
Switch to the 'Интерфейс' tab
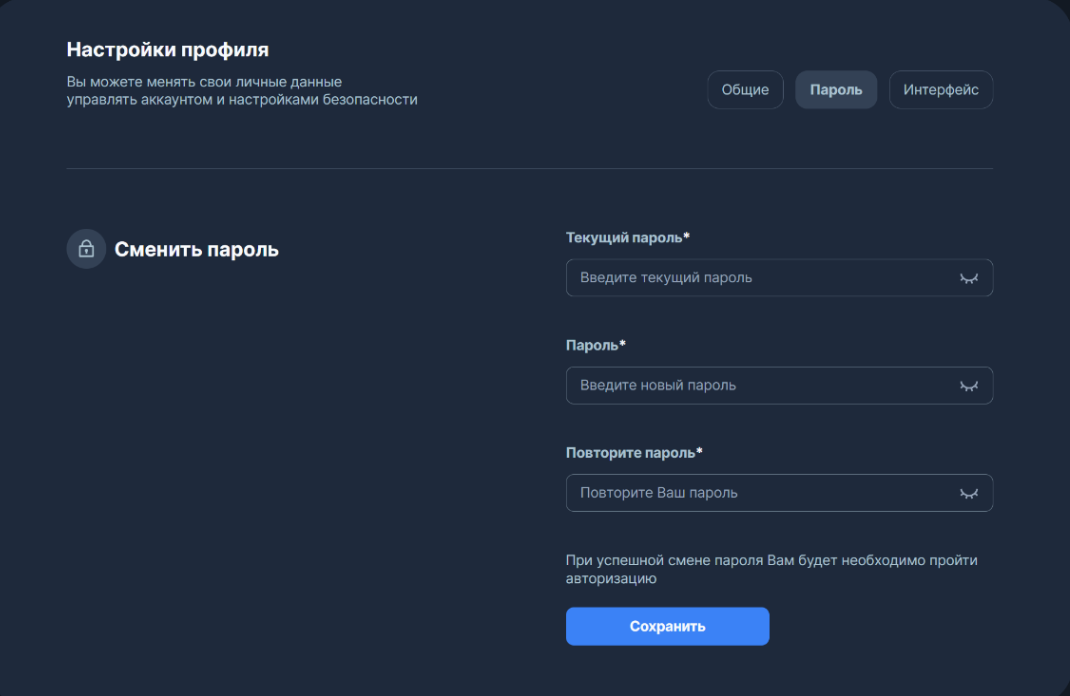pyautogui.click(x=940, y=89)
